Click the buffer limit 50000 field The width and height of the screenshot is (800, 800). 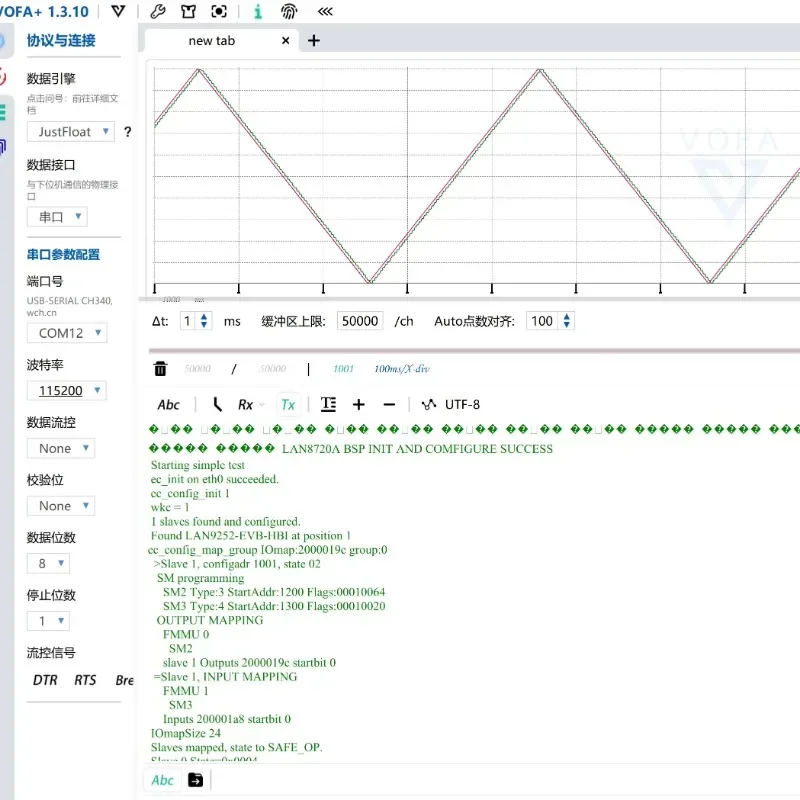(360, 321)
